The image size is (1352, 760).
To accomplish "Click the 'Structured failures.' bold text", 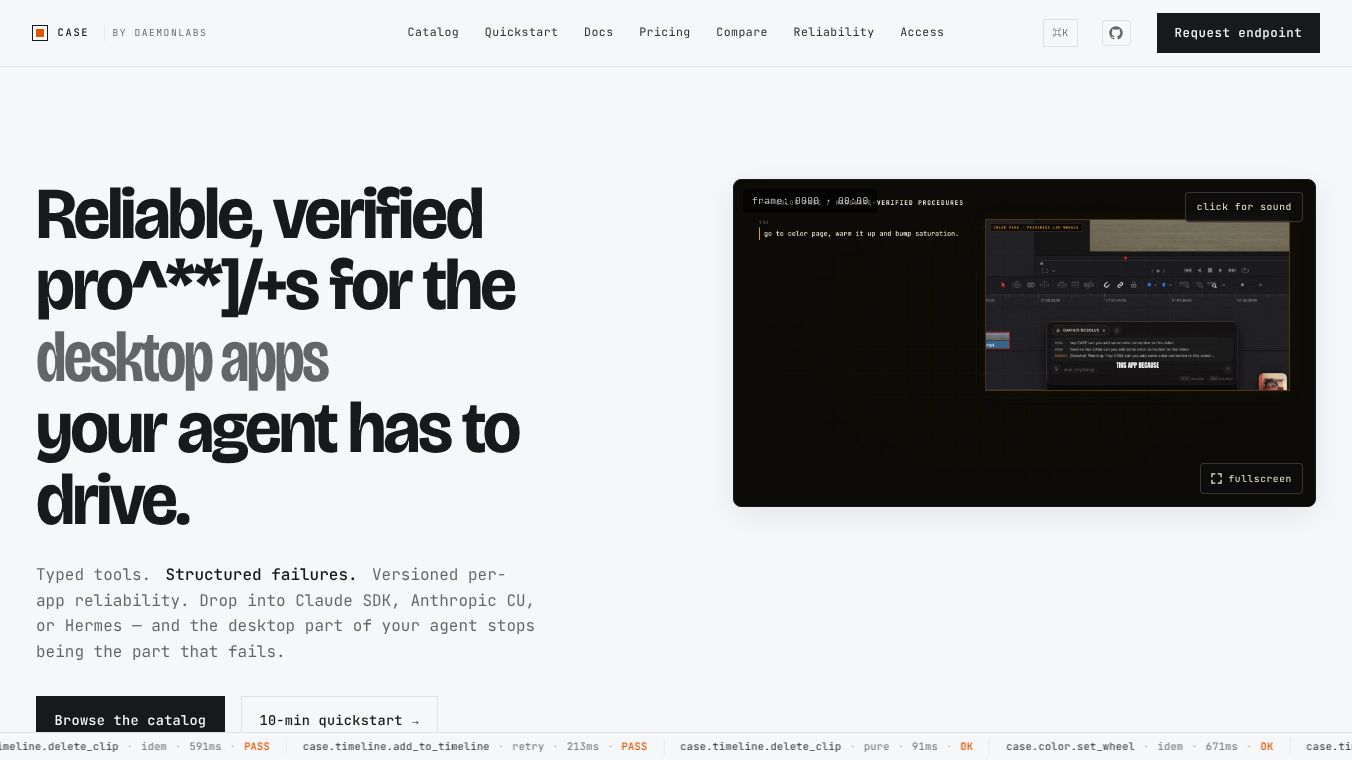I will pos(261,575).
